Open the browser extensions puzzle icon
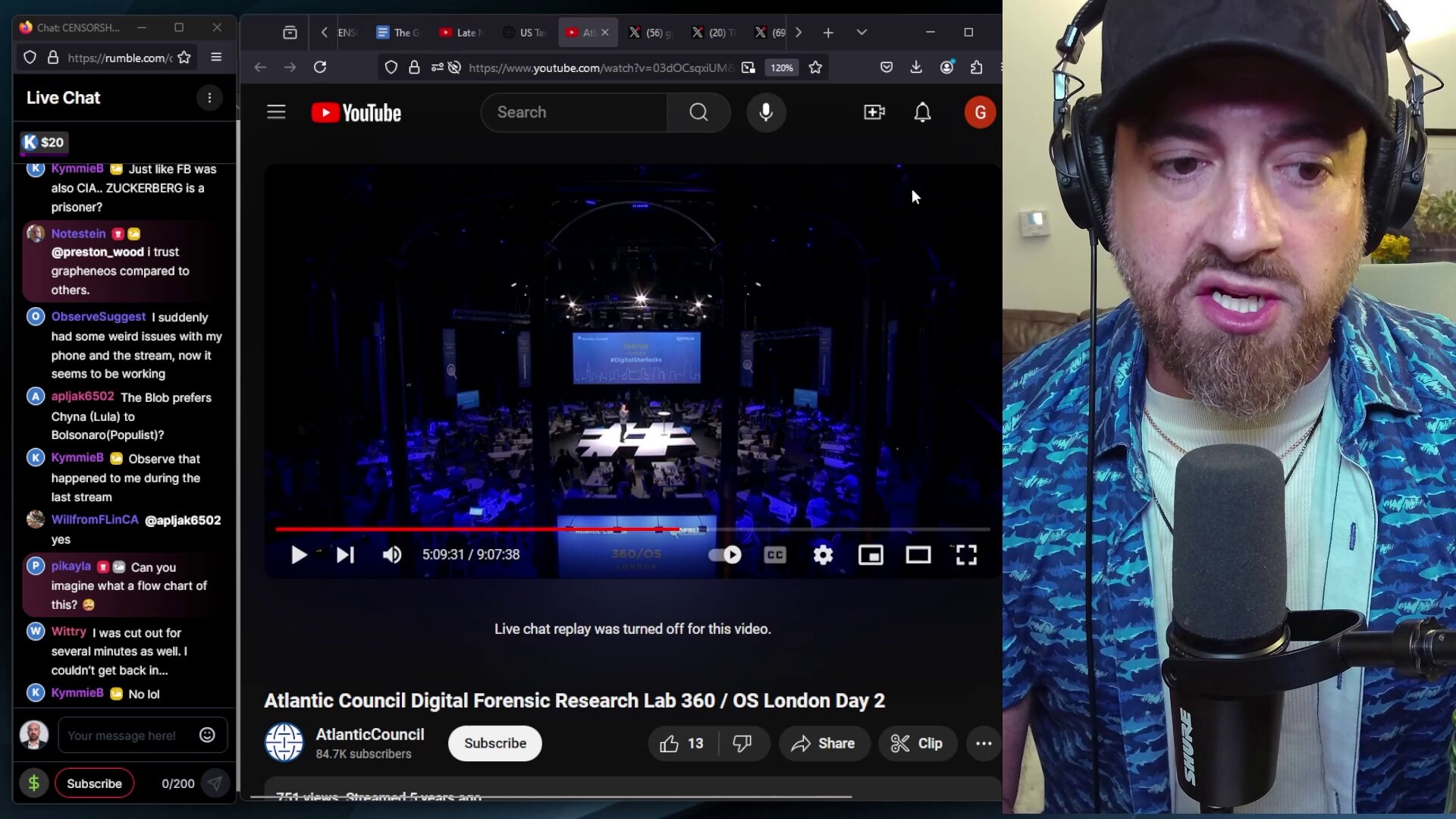 pos(977,67)
